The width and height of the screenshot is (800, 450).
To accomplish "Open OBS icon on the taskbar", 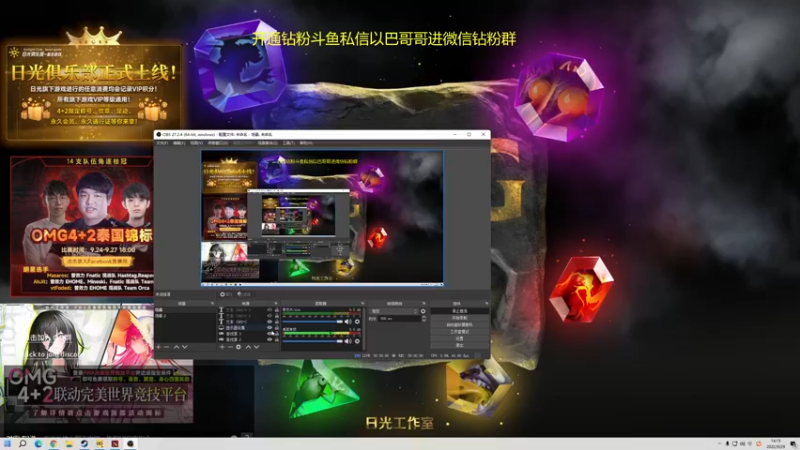I will coord(130,444).
